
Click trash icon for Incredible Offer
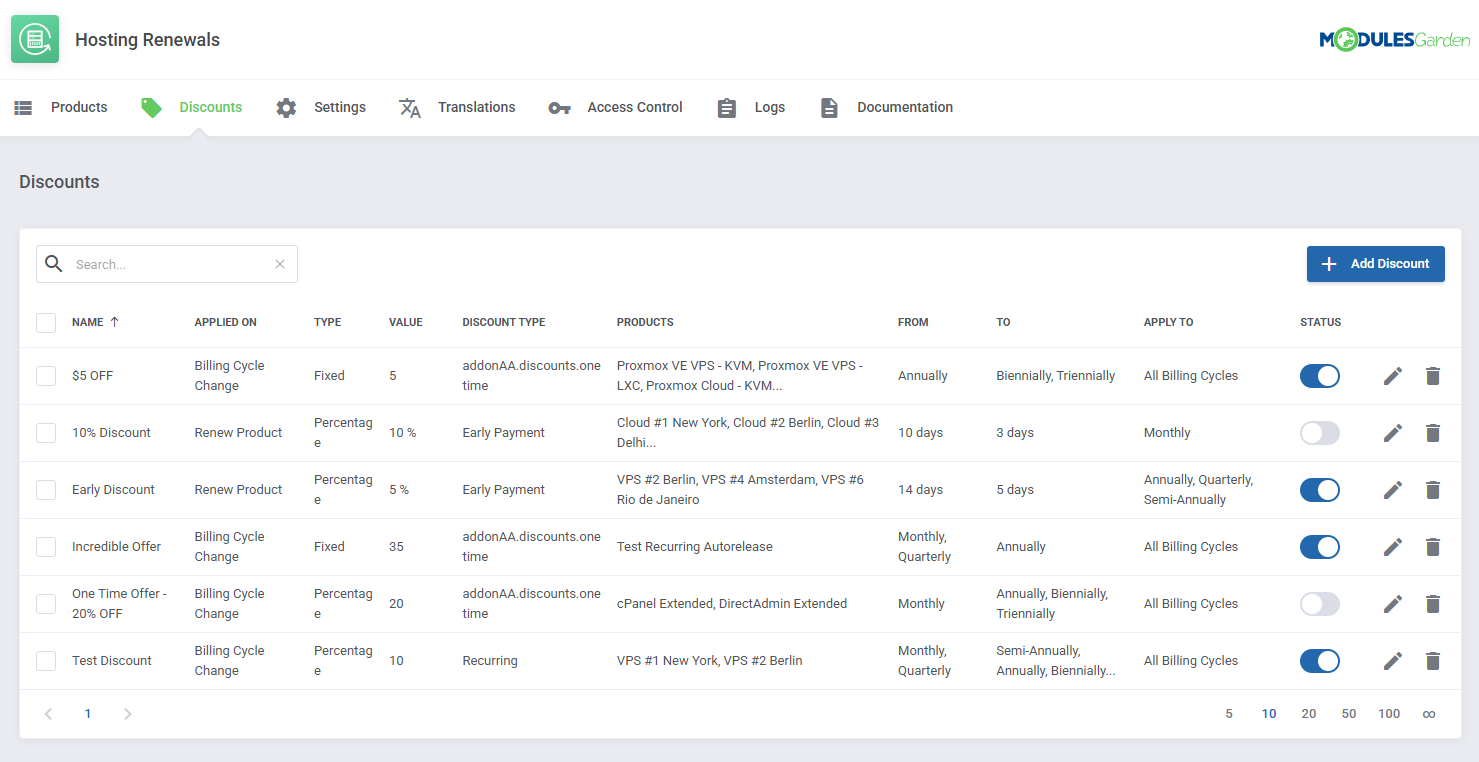1433,547
